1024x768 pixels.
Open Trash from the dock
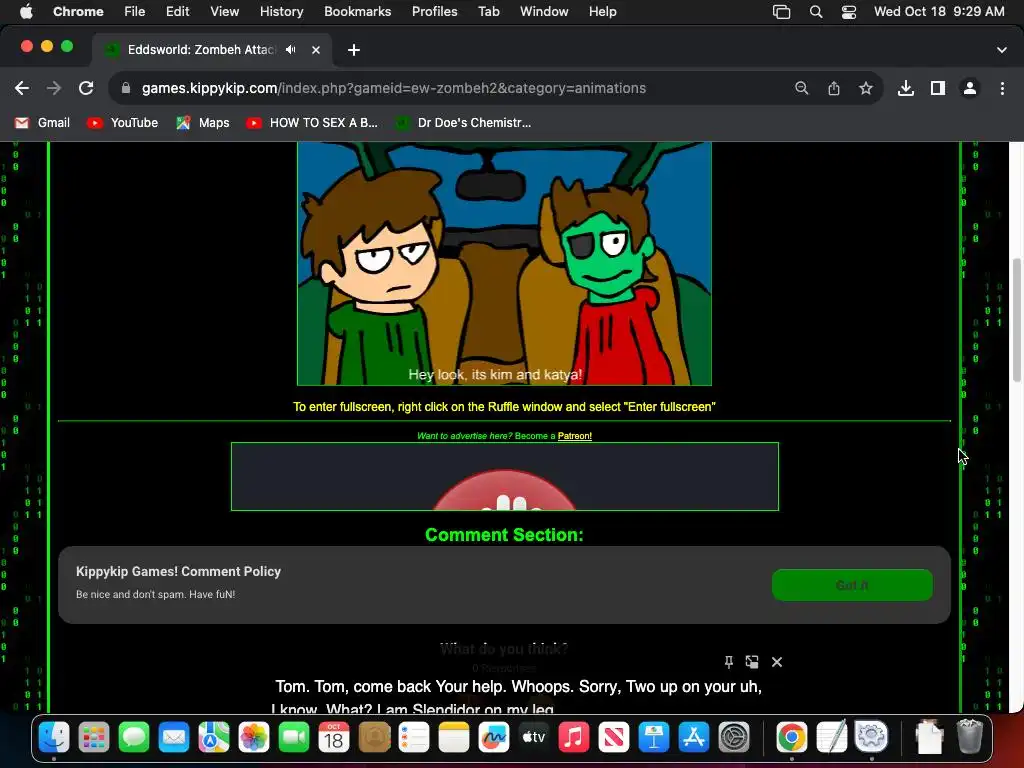(970, 737)
